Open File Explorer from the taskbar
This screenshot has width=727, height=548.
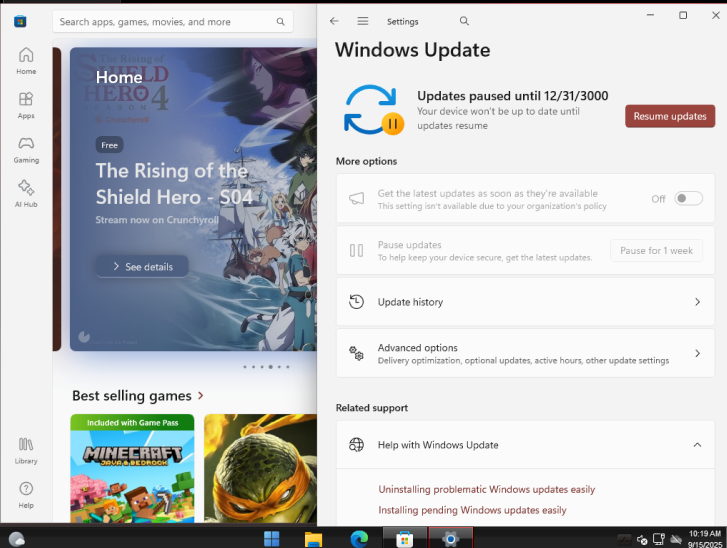[x=313, y=539]
